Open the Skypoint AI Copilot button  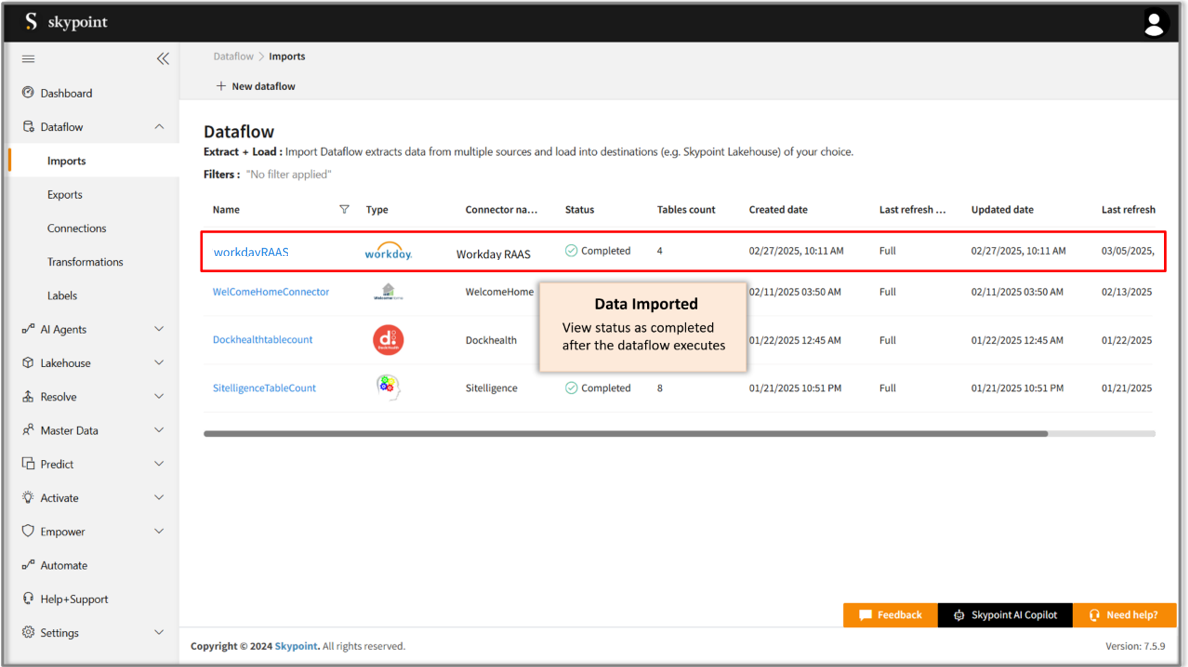[1005, 615]
